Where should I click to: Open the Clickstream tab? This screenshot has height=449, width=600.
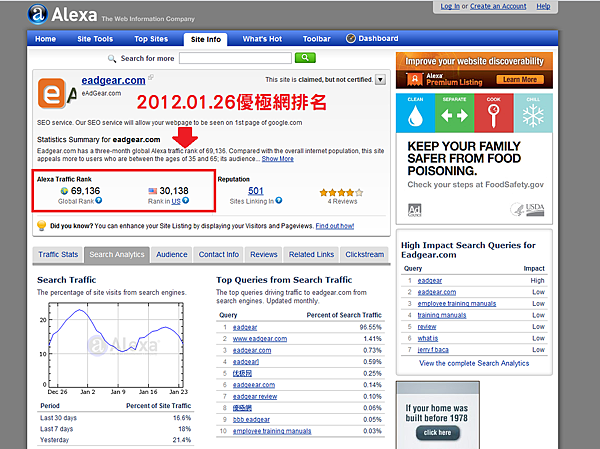click(x=364, y=255)
